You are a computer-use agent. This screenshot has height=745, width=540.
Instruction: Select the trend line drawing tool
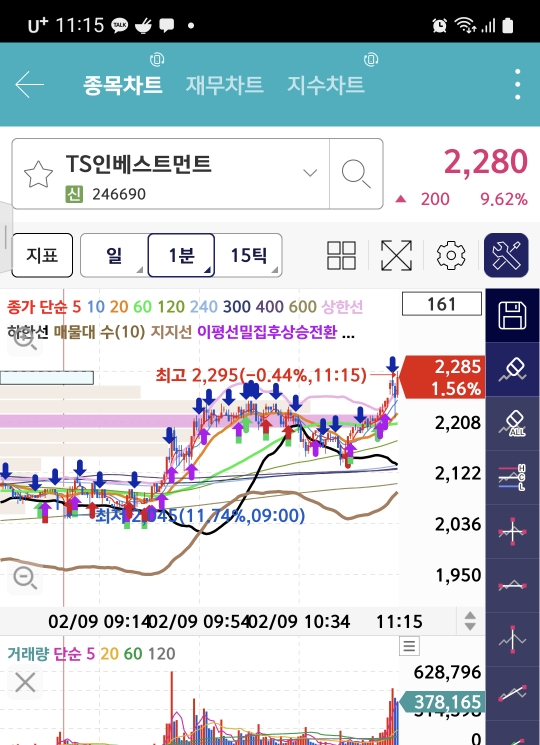[512, 693]
